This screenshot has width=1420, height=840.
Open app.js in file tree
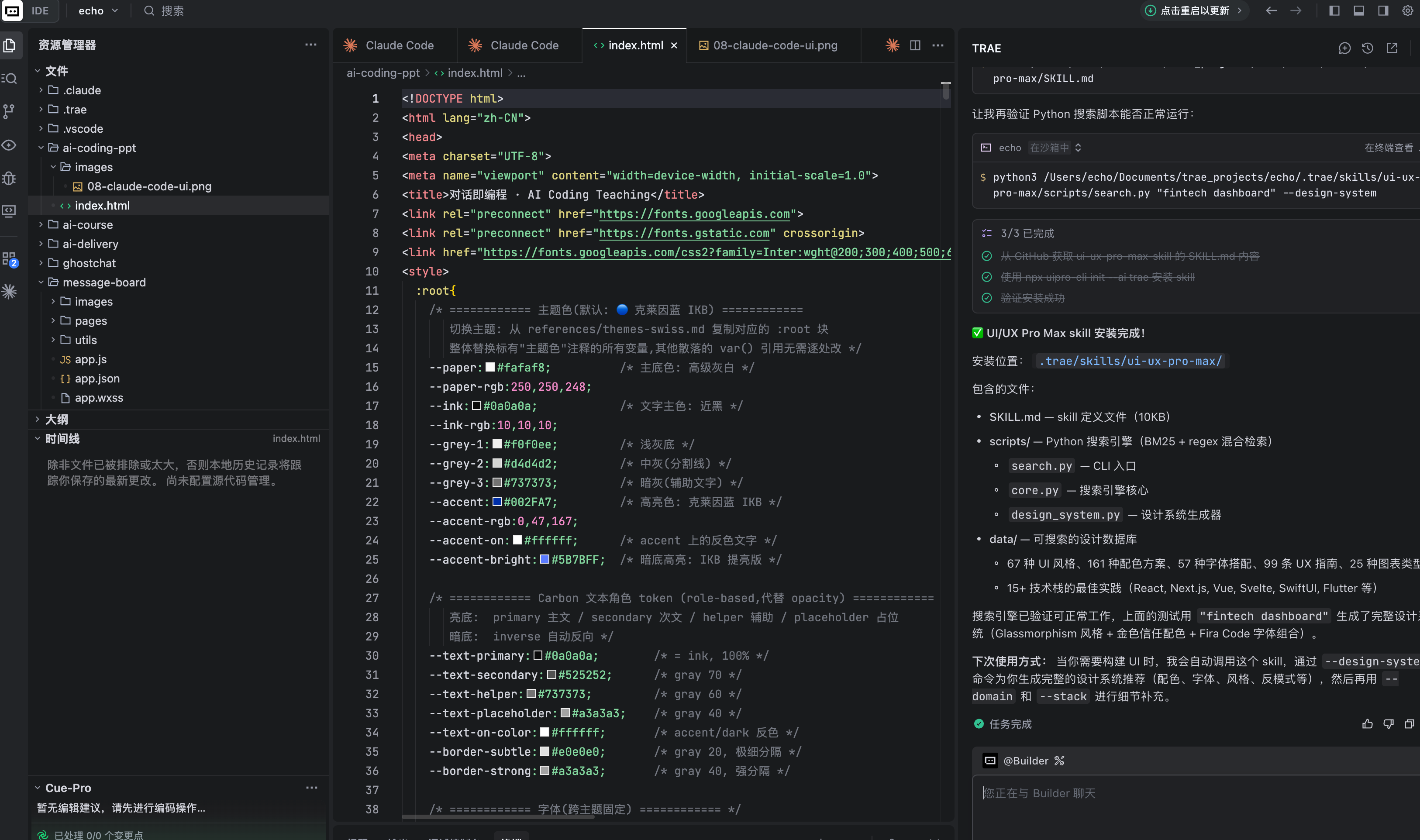(x=90, y=359)
